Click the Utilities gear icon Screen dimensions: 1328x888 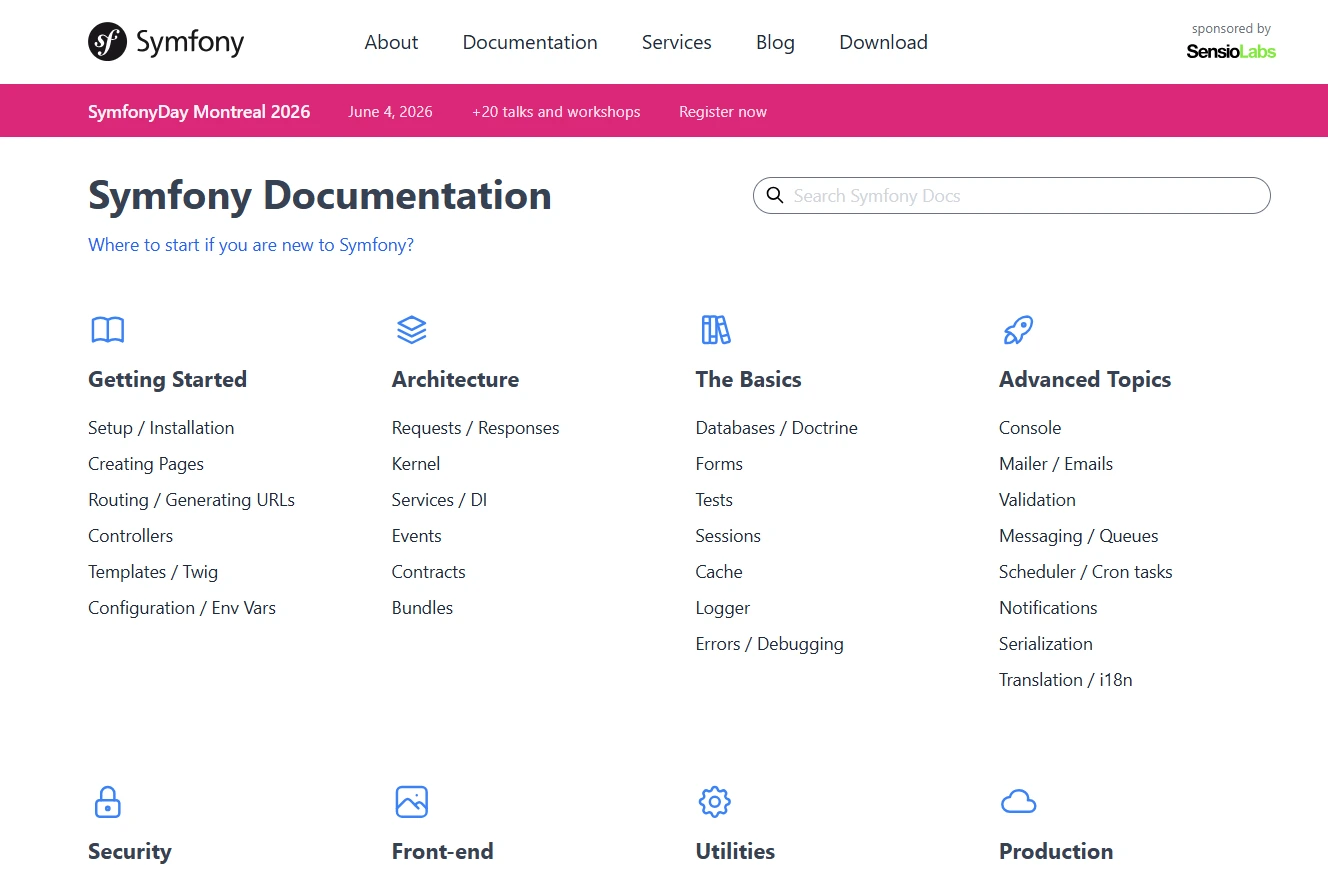click(x=714, y=801)
